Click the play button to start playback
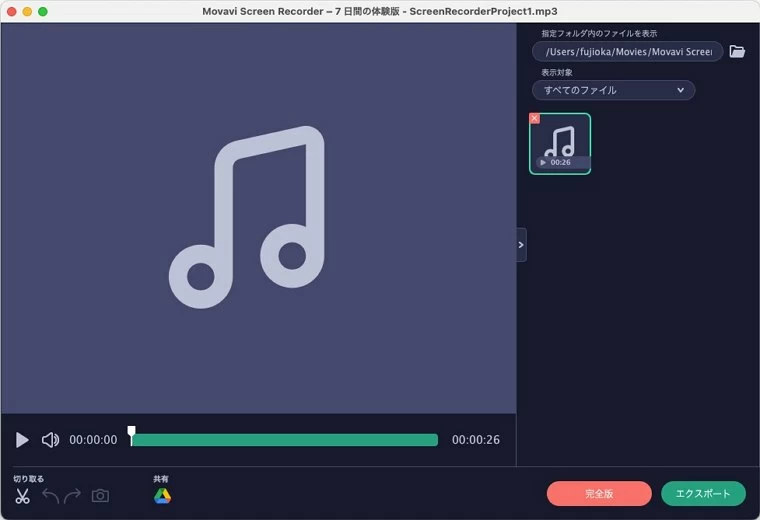This screenshot has width=760, height=520. click(x=22, y=440)
